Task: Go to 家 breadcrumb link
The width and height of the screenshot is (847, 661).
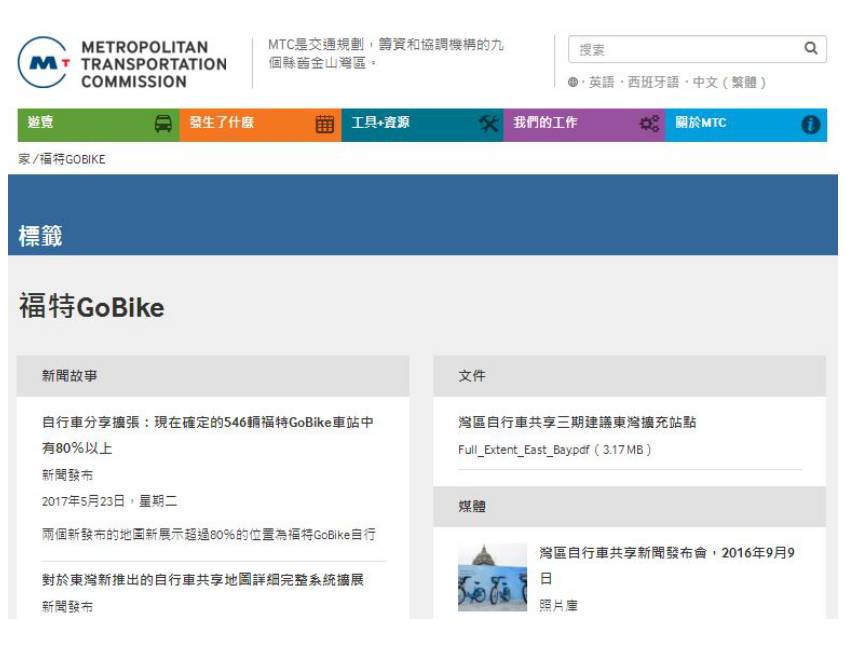Action: pos(24,159)
